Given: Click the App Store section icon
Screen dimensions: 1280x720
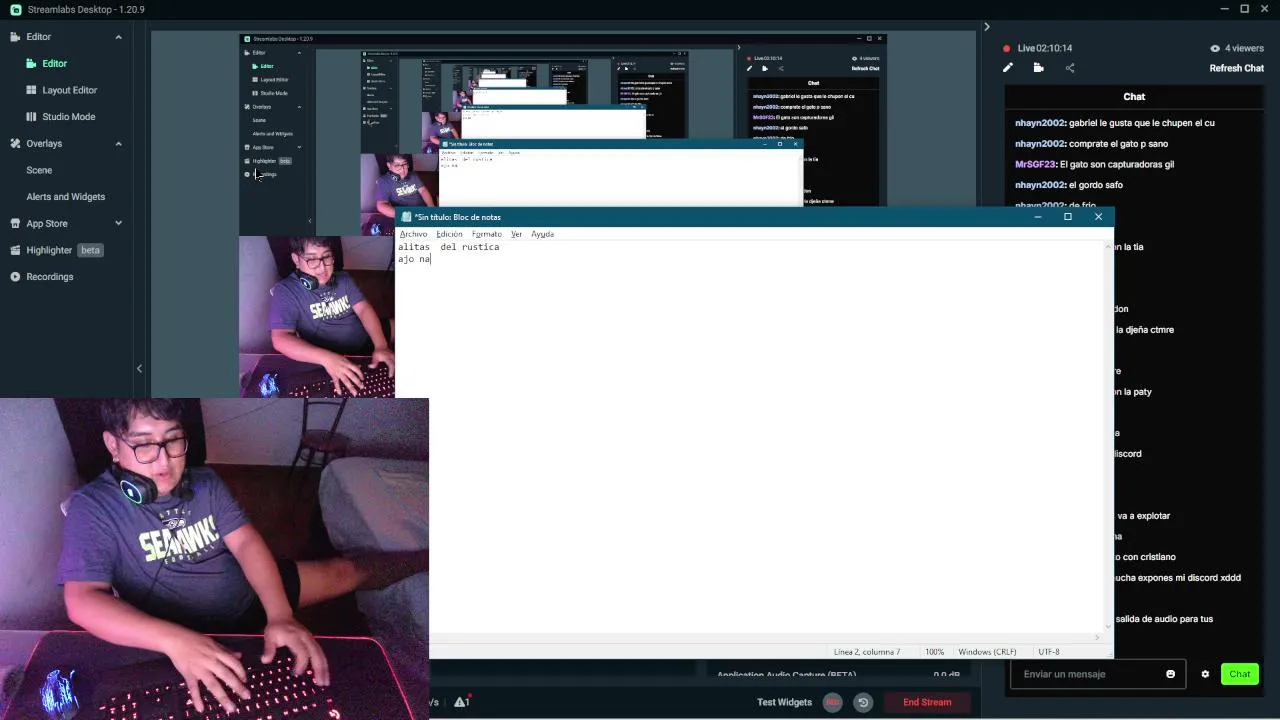Looking at the screenshot, I should [x=15, y=223].
